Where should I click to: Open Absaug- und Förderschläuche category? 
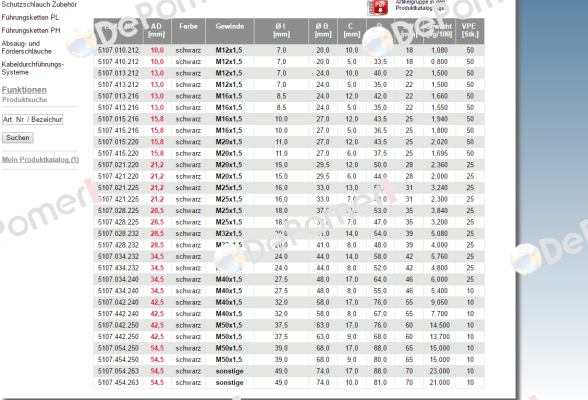[x=27, y=48]
